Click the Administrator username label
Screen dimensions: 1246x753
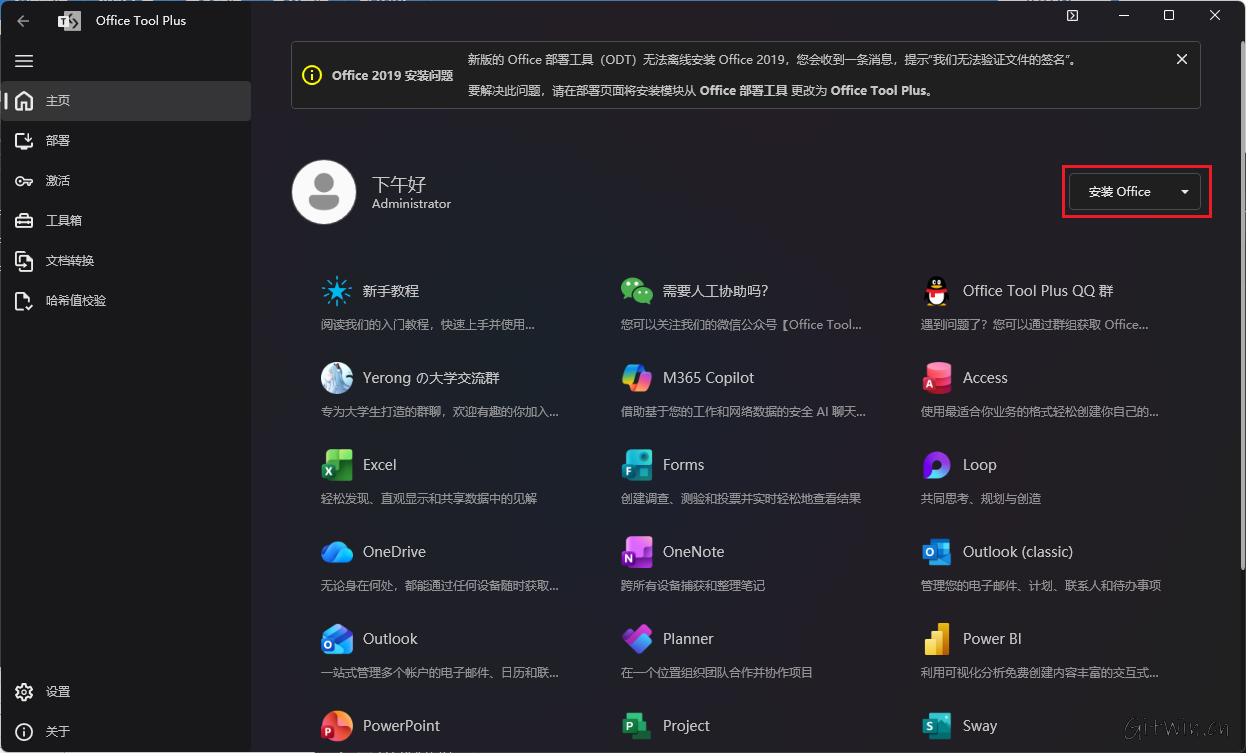[411, 204]
